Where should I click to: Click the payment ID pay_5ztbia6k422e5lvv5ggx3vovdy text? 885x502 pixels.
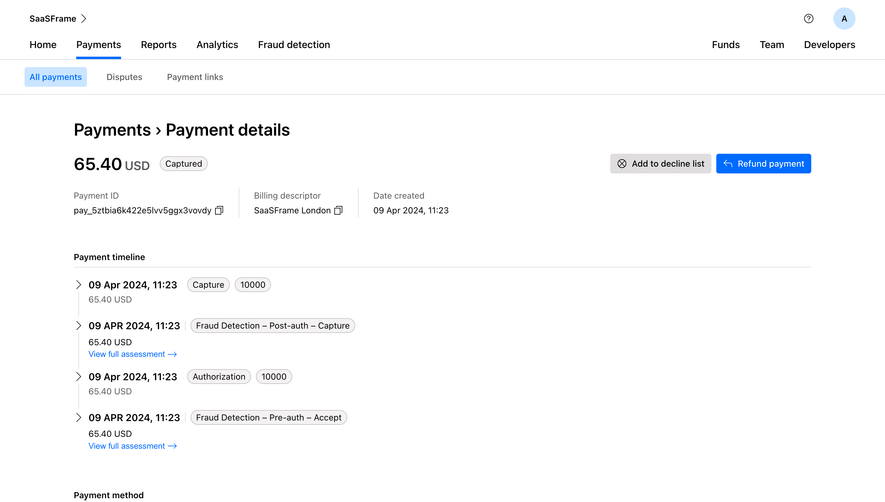tap(142, 210)
